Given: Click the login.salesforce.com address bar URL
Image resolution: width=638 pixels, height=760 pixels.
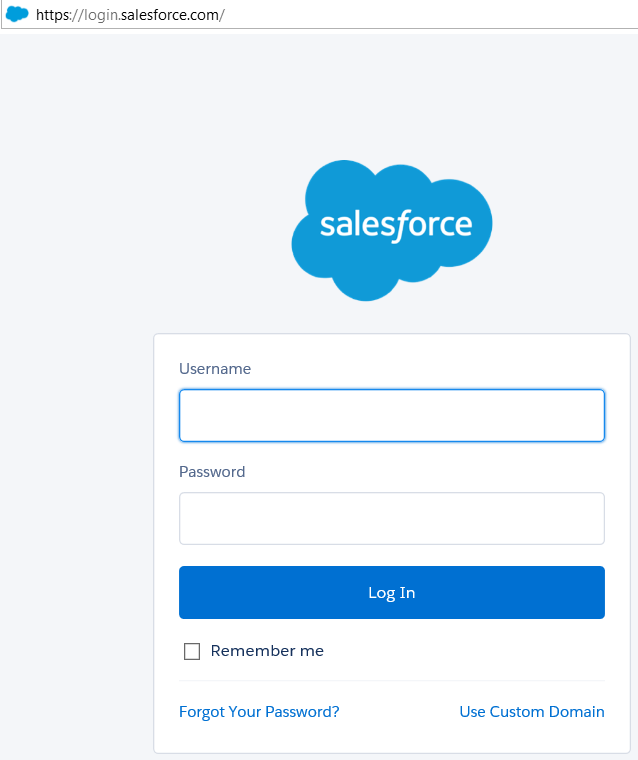Looking at the screenshot, I should (x=130, y=15).
